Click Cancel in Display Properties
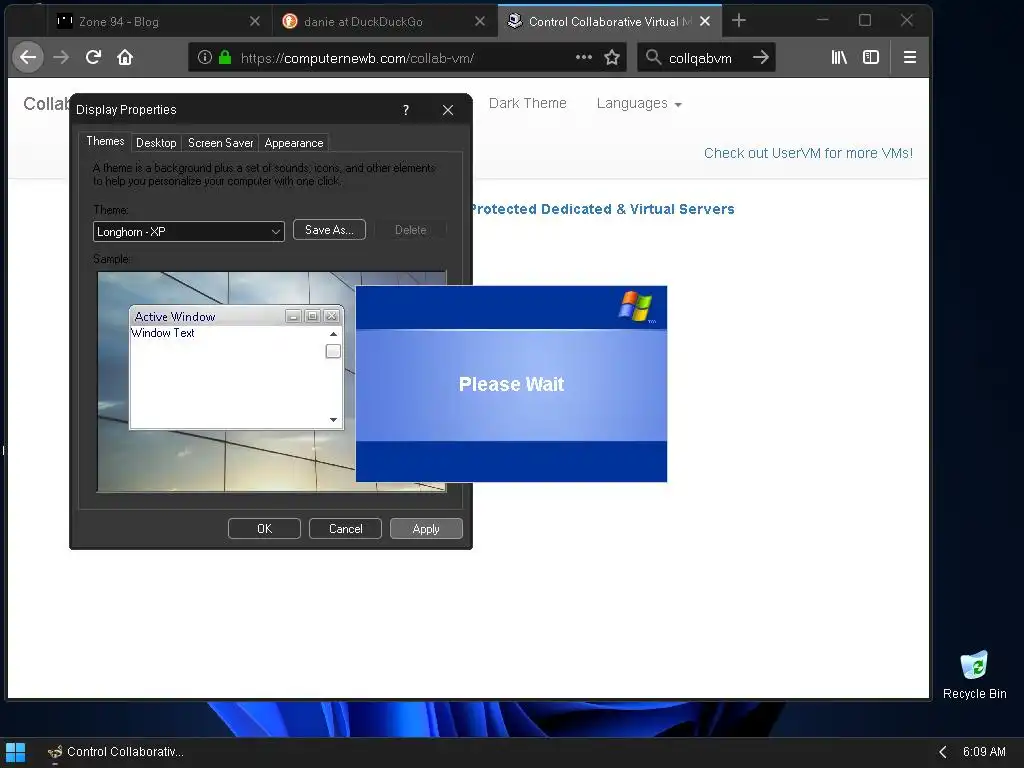 [345, 529]
